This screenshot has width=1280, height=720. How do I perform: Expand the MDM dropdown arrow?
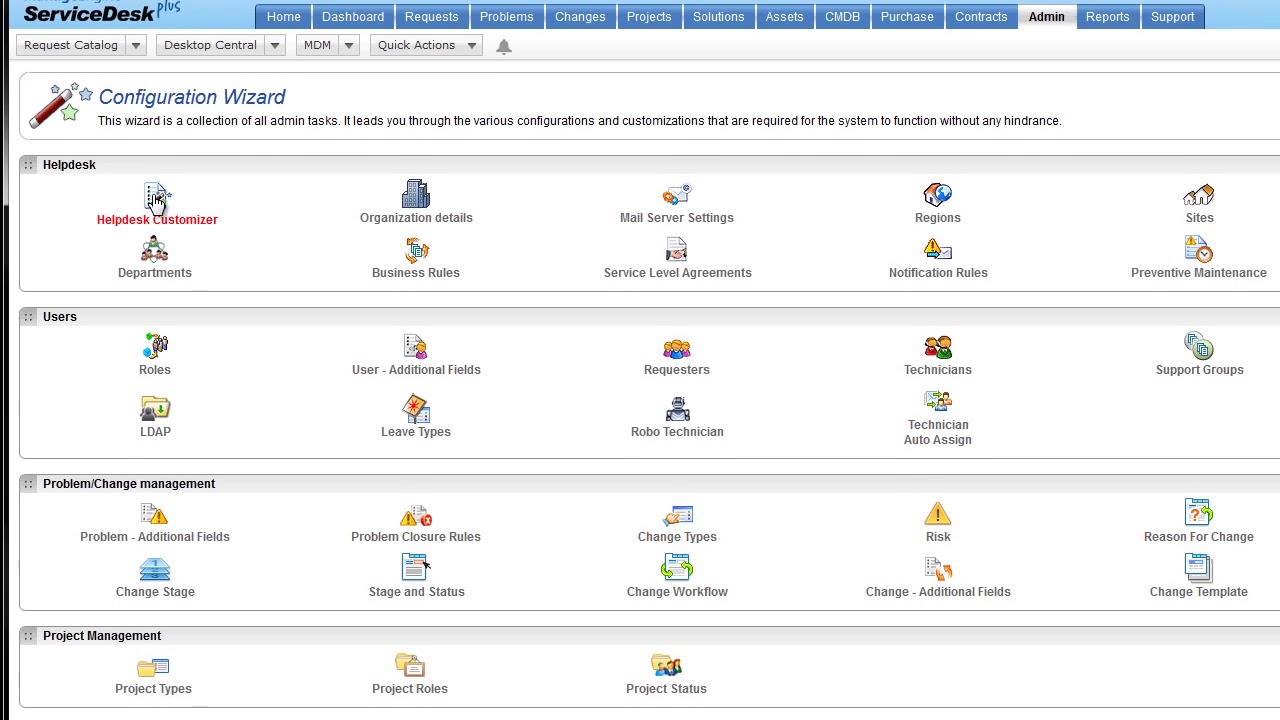click(349, 45)
